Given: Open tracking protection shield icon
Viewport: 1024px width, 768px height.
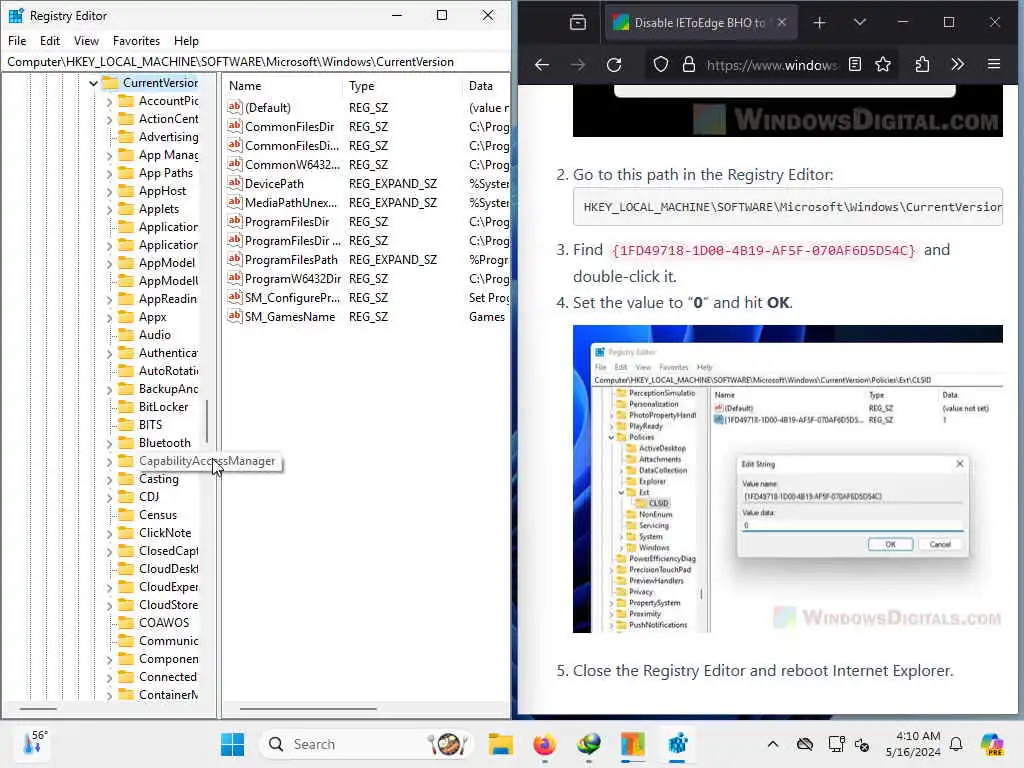Looking at the screenshot, I should 661,64.
